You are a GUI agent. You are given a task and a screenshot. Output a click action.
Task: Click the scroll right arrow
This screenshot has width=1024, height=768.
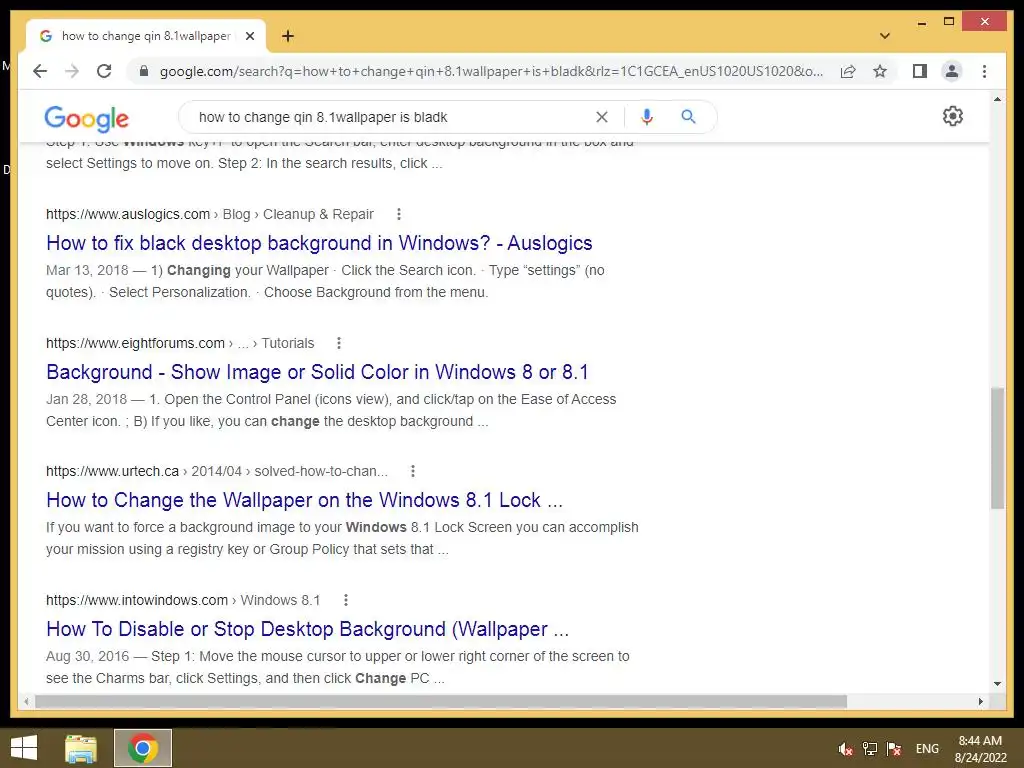[981, 701]
